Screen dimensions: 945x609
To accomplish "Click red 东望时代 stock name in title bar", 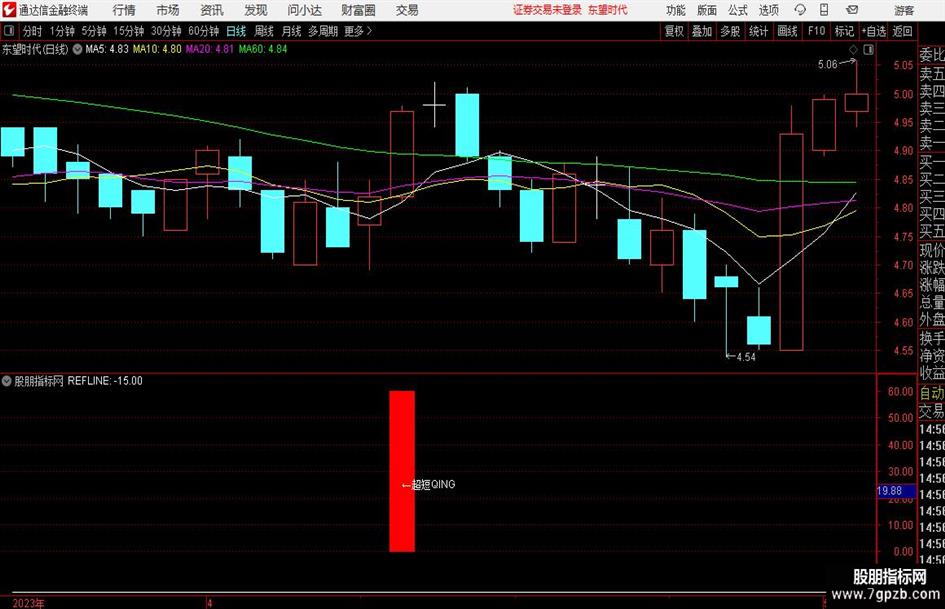I will click(x=608, y=10).
